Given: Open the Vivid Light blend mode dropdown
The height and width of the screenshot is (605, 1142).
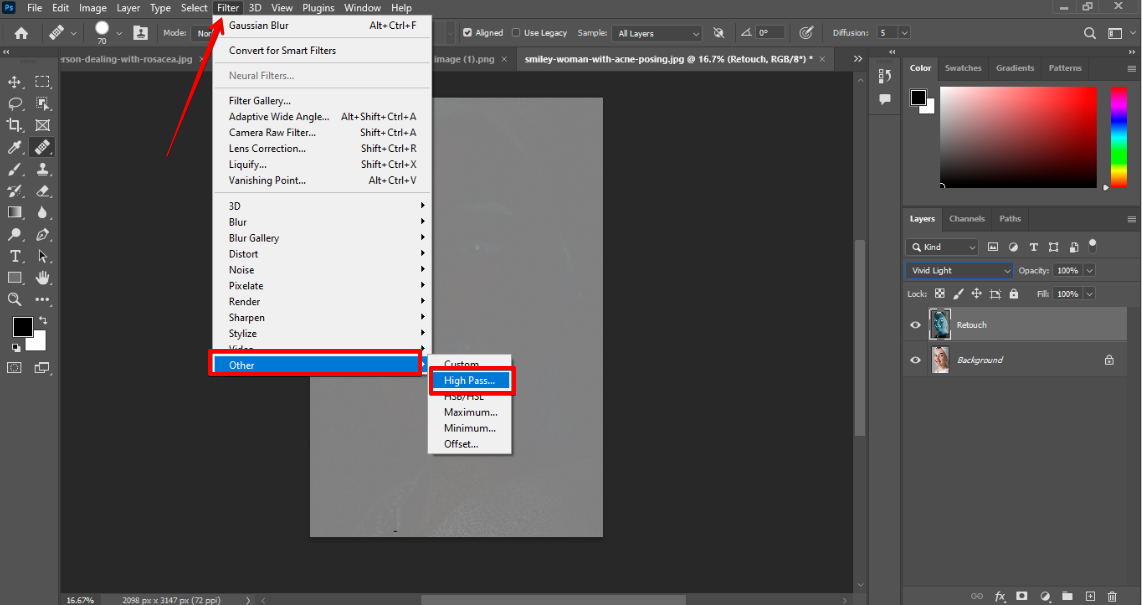Looking at the screenshot, I should click(958, 270).
